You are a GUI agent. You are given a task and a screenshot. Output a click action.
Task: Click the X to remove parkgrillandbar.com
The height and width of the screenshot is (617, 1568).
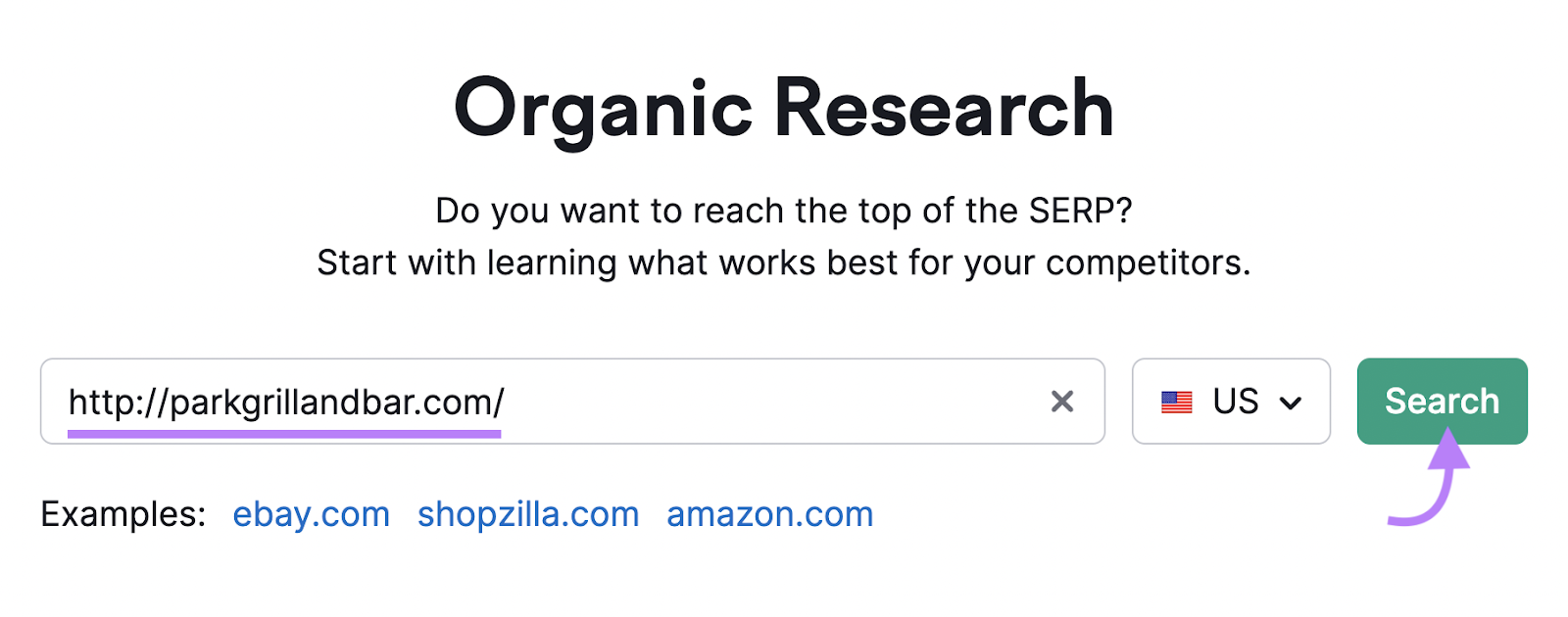1062,402
